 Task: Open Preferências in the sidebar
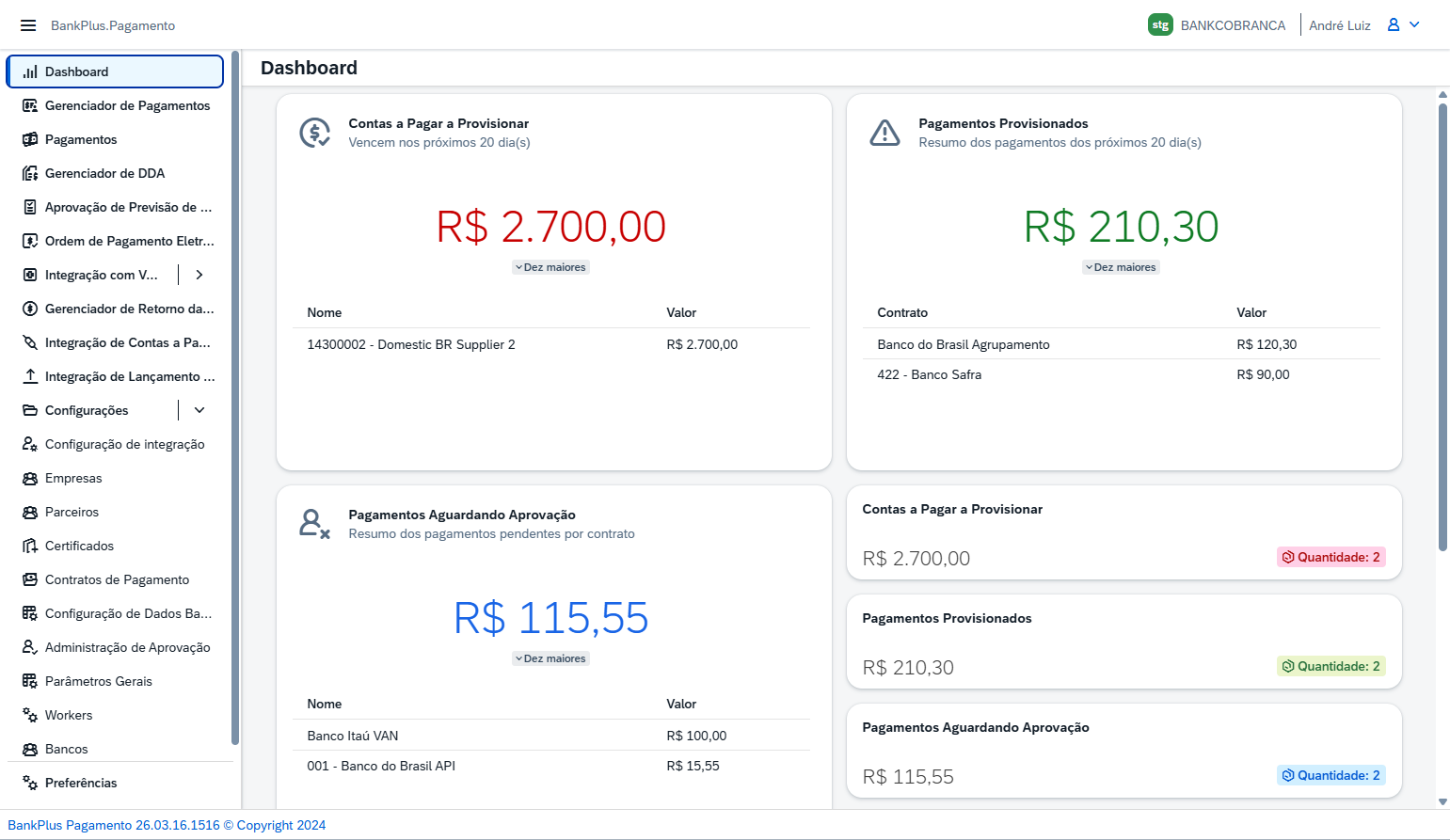pos(115,783)
